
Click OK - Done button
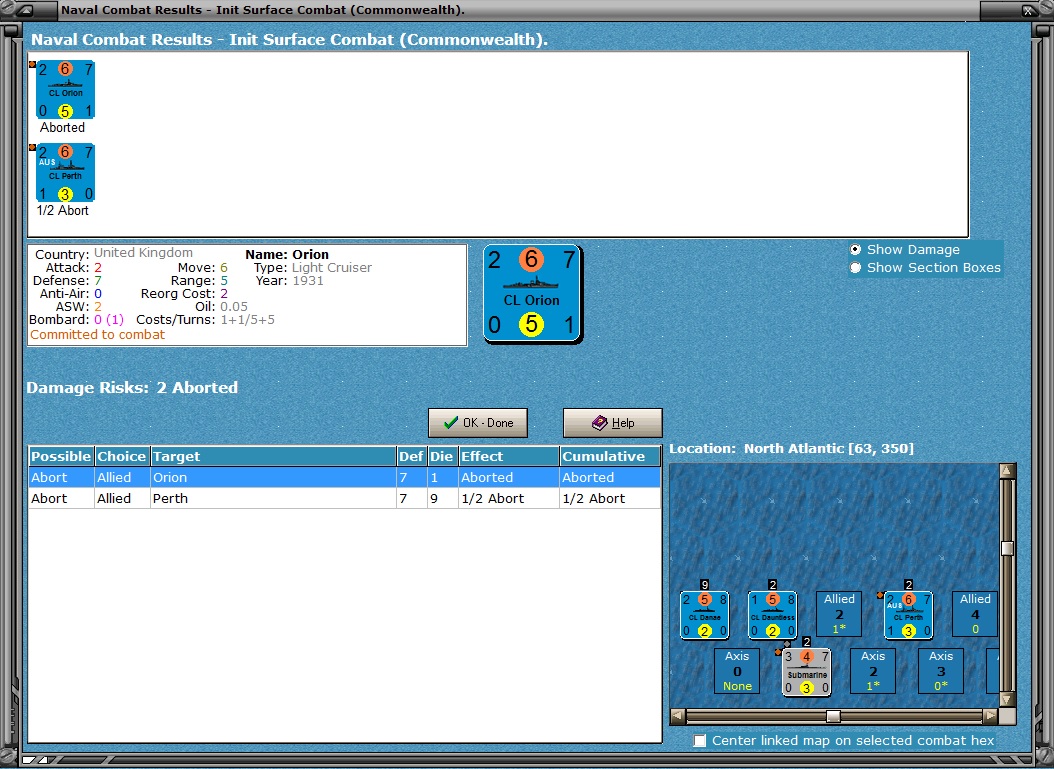(478, 423)
